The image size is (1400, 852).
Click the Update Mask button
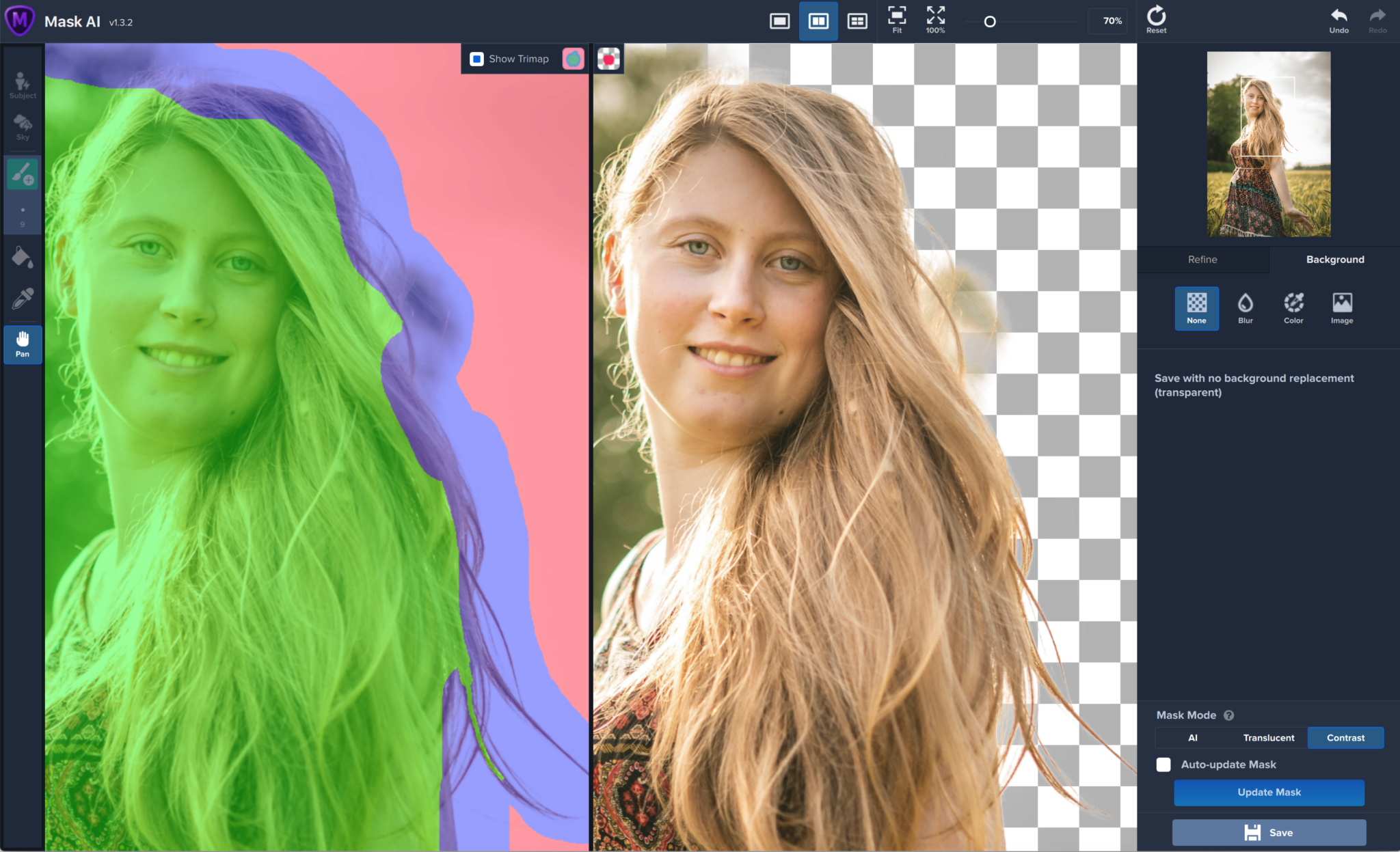tap(1269, 792)
